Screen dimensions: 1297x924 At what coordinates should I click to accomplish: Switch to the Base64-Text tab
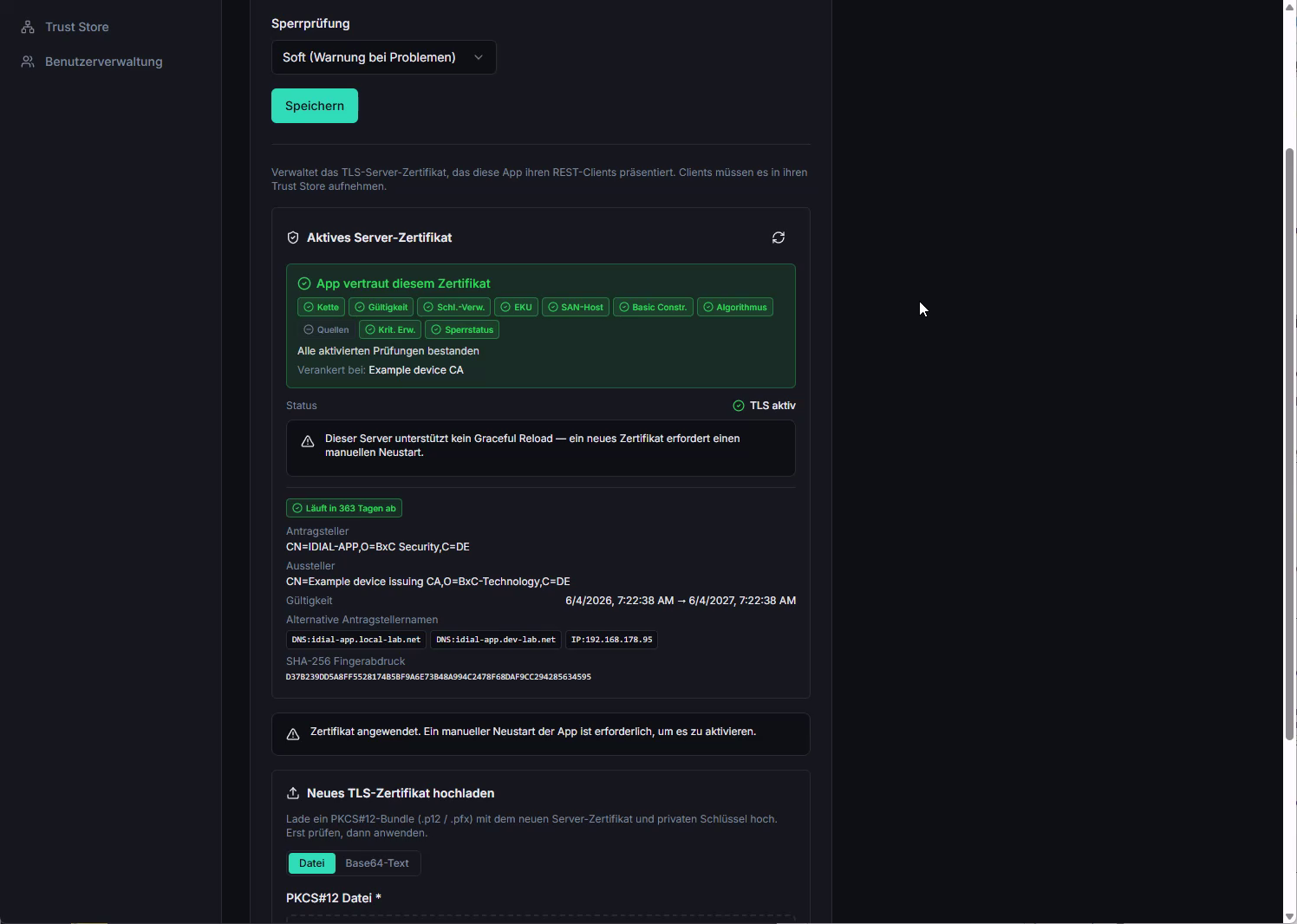tap(377, 863)
